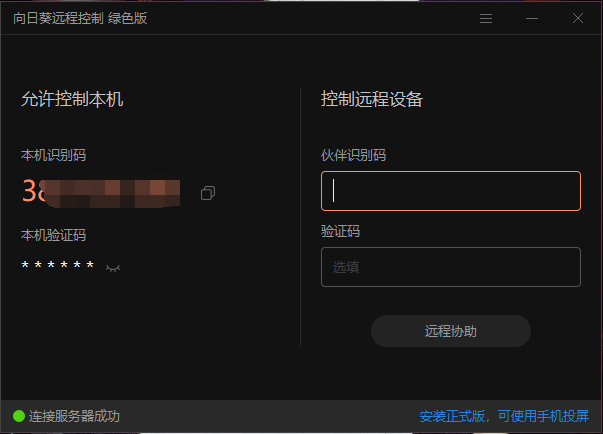
Task: Open the hamburger main menu
Action: click(486, 18)
